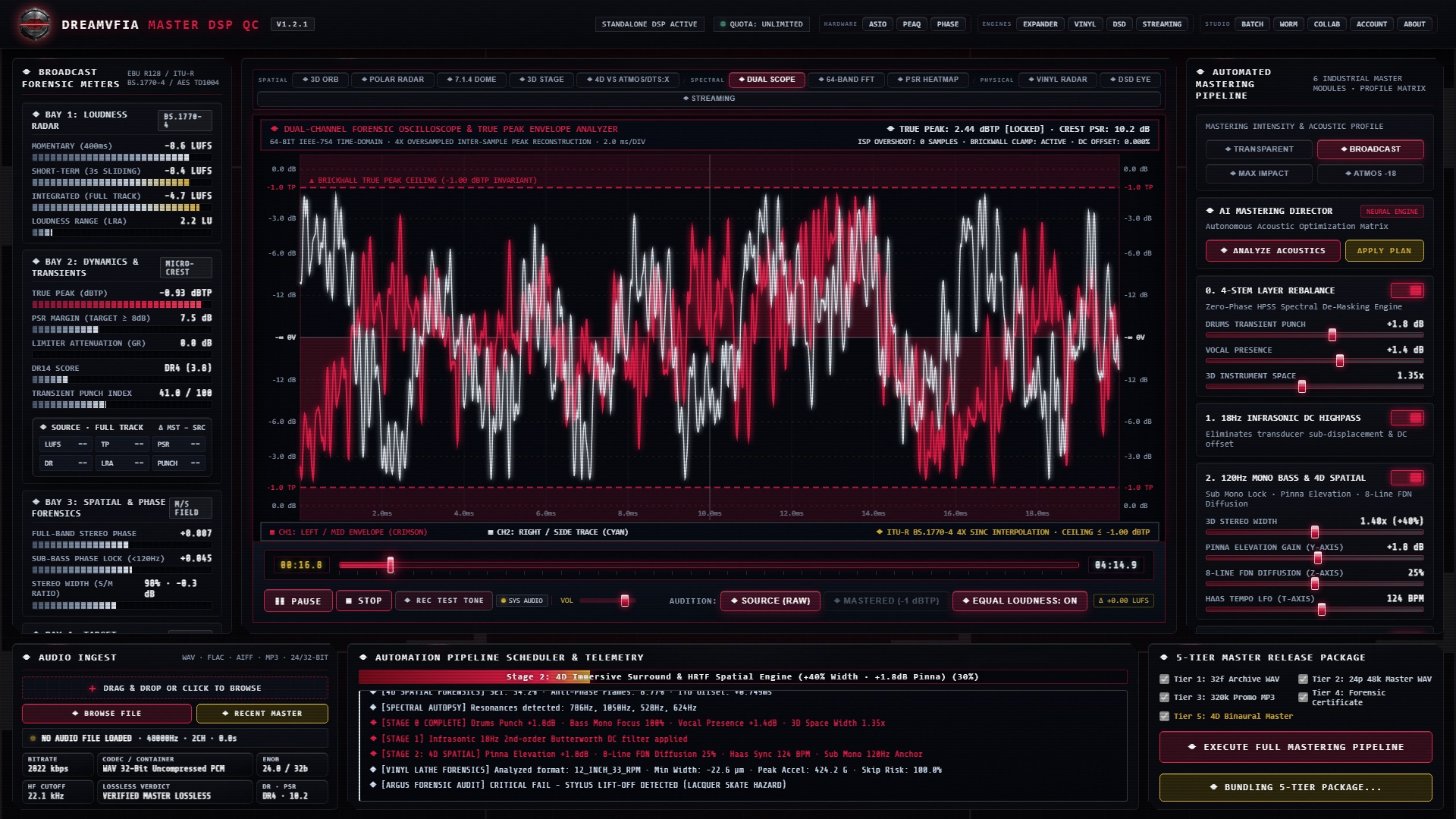Click the DREAMVFIA logo icon
1456x819 pixels.
35,24
